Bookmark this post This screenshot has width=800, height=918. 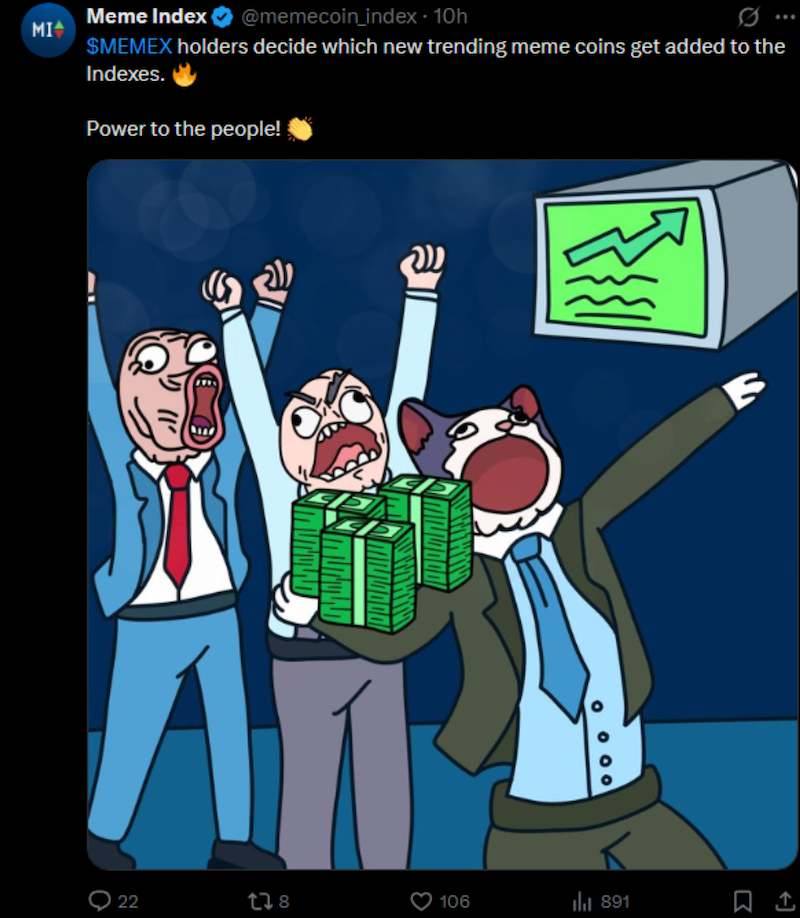743,900
